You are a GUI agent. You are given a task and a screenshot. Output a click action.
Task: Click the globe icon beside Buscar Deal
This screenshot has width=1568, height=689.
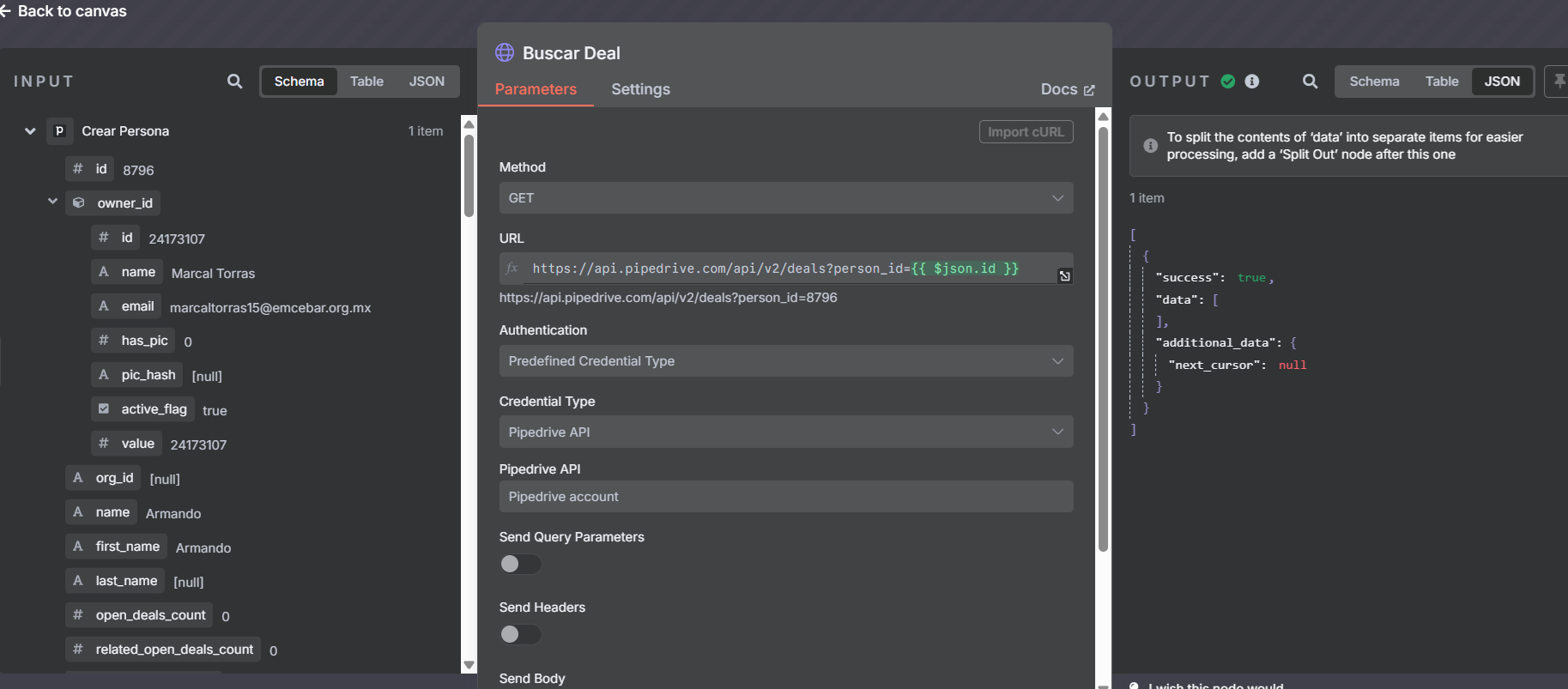pyautogui.click(x=505, y=52)
